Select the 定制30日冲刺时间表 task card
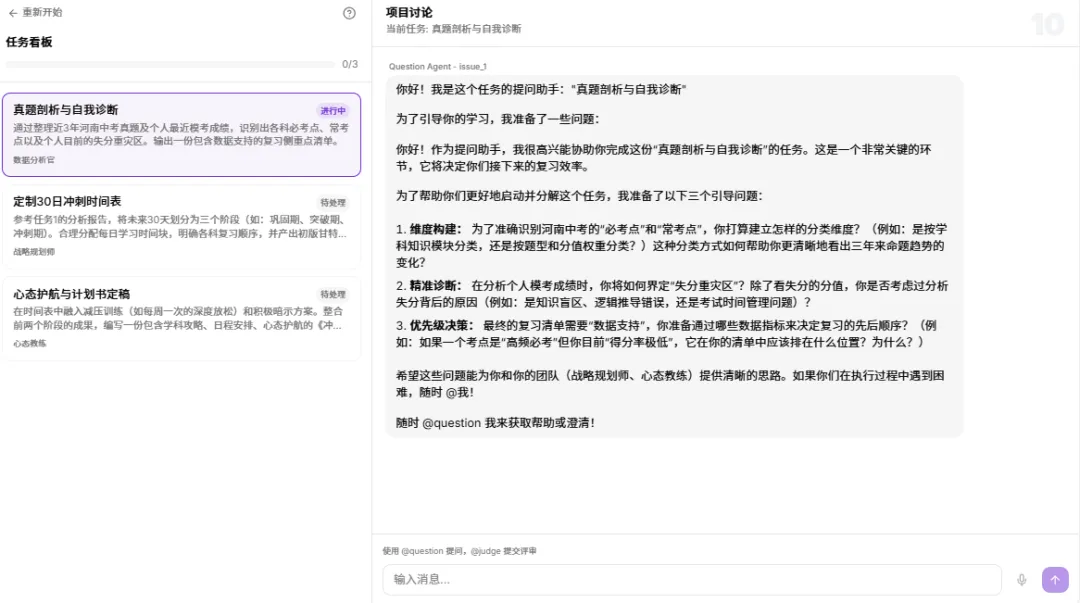Viewport: 1080px width, 603px height. 180,222
